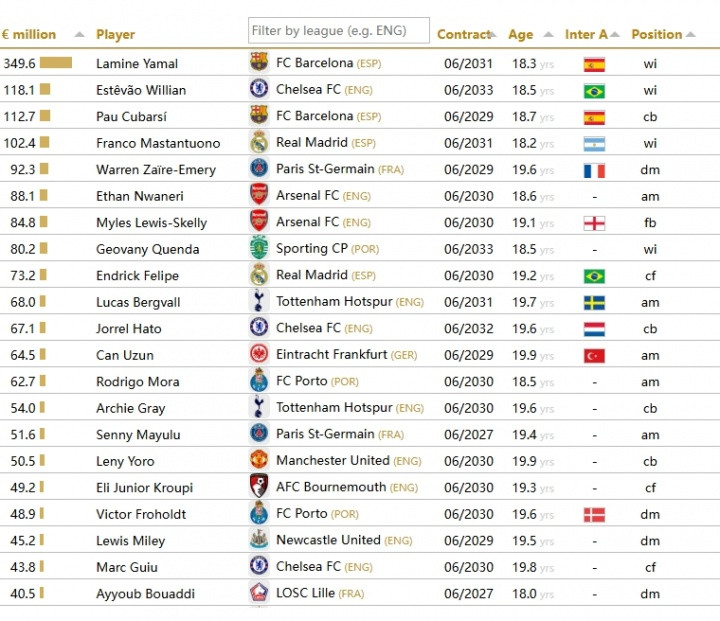
Task: Click Myles Lewis-Skelly's England flag
Action: coord(594,223)
